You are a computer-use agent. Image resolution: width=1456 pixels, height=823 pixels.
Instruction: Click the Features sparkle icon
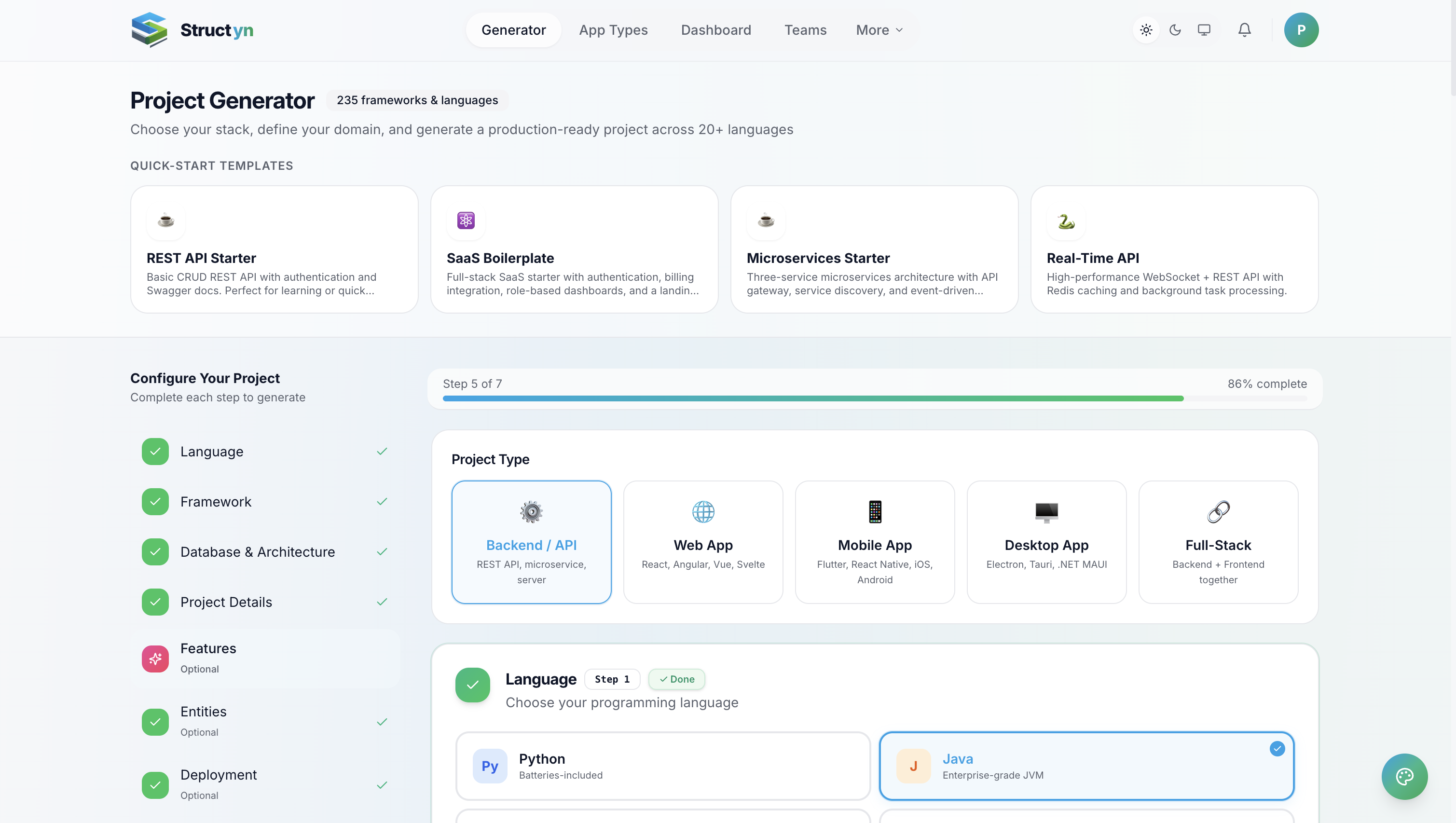coord(155,659)
